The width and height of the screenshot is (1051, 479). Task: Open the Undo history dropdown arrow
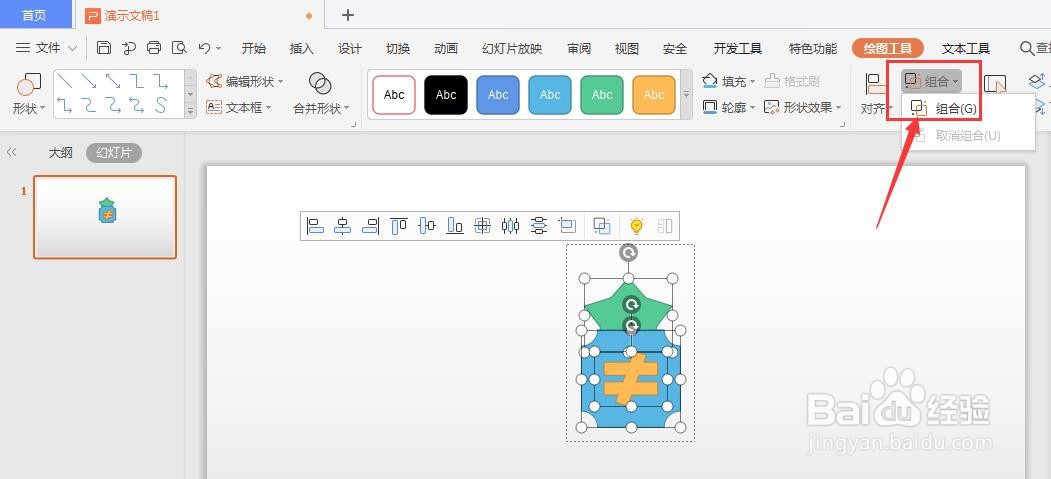pos(219,48)
